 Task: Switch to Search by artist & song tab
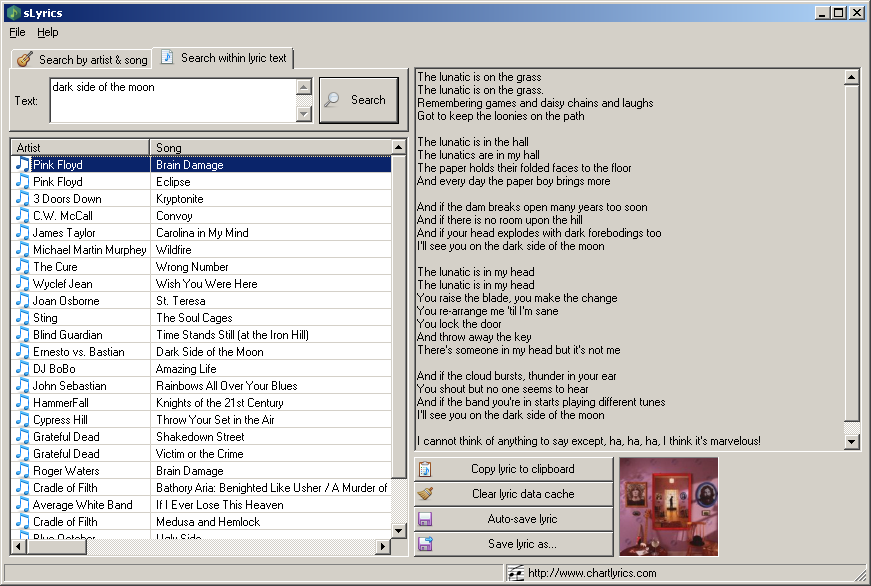click(x=82, y=59)
